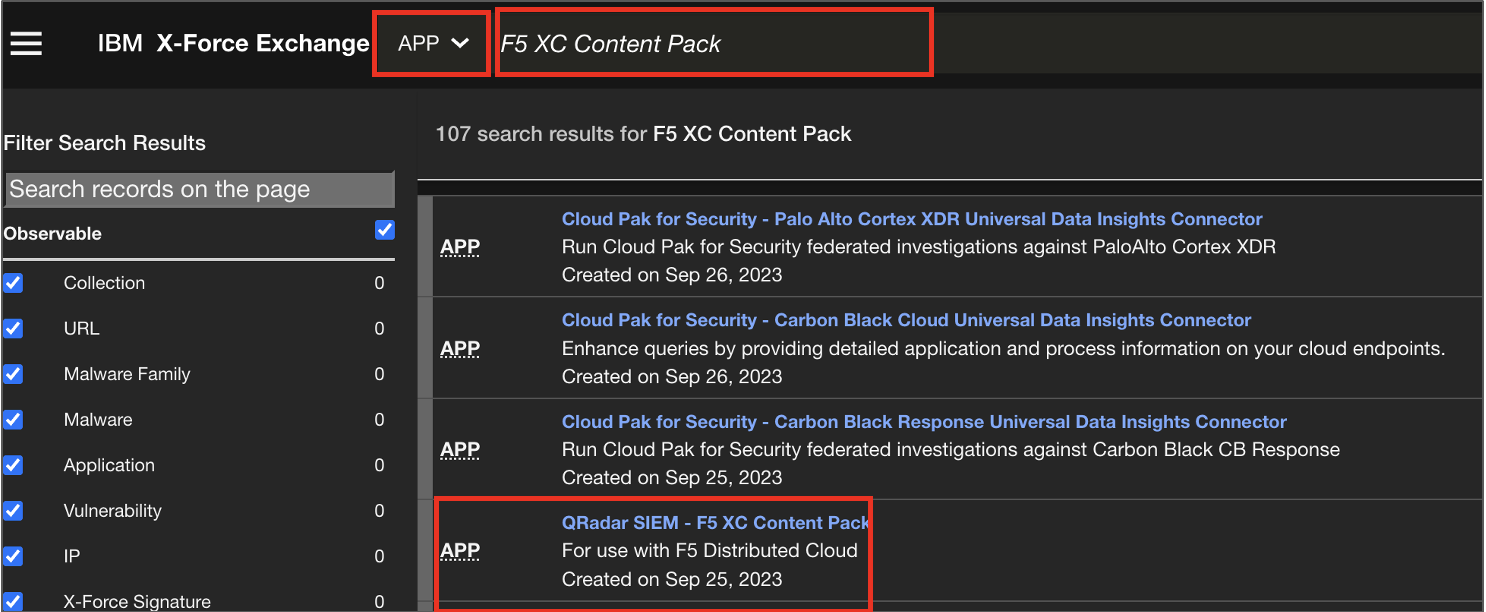Open the hamburger navigation menu
The image size is (1486, 612).
(x=27, y=41)
